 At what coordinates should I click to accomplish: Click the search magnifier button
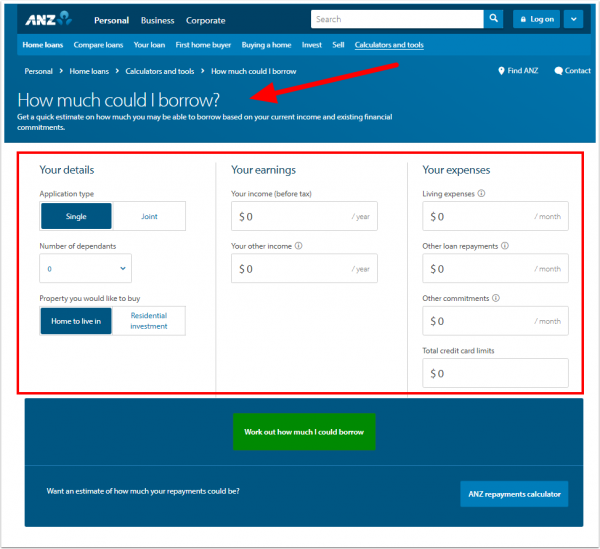tap(494, 19)
